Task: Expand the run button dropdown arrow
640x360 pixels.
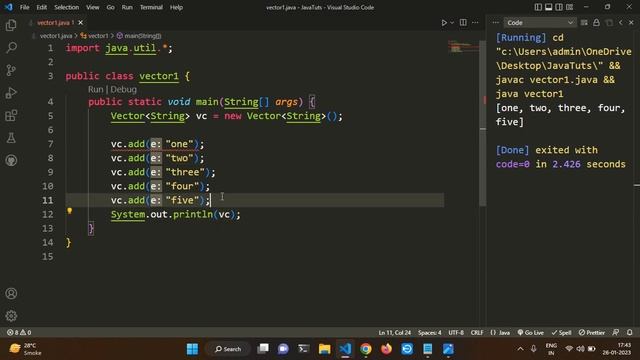Action: pyautogui.click(x=452, y=23)
